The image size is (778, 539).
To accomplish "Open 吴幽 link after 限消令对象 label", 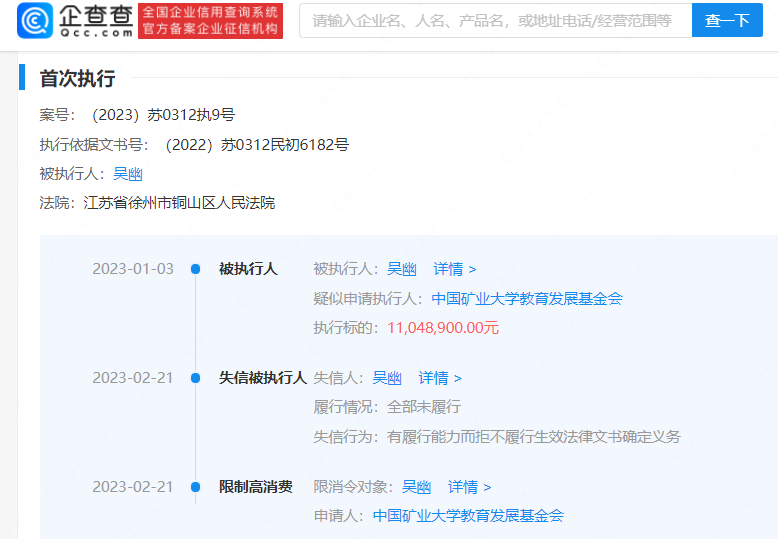I will click(416, 487).
